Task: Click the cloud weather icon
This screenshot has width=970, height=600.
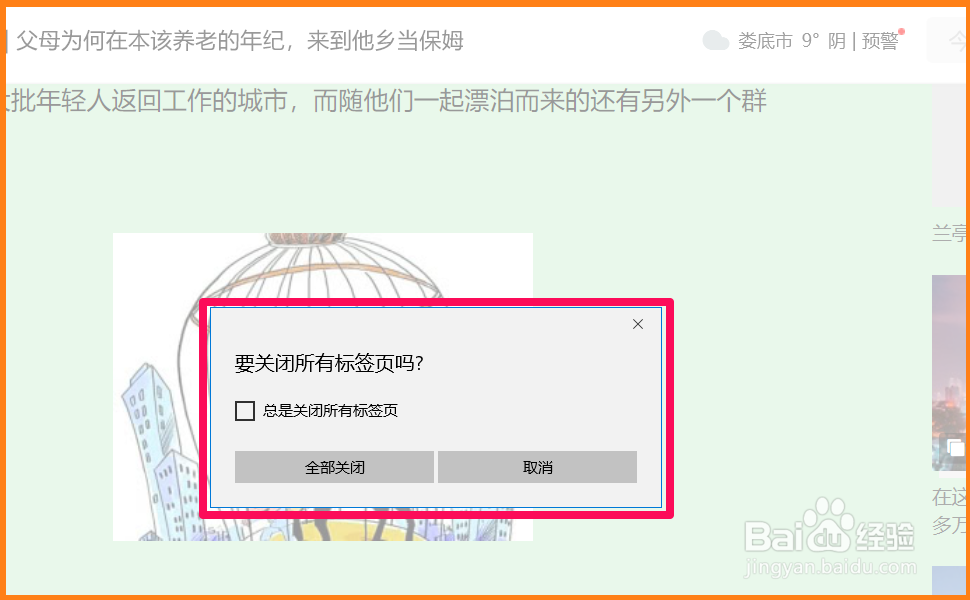Action: (716, 41)
